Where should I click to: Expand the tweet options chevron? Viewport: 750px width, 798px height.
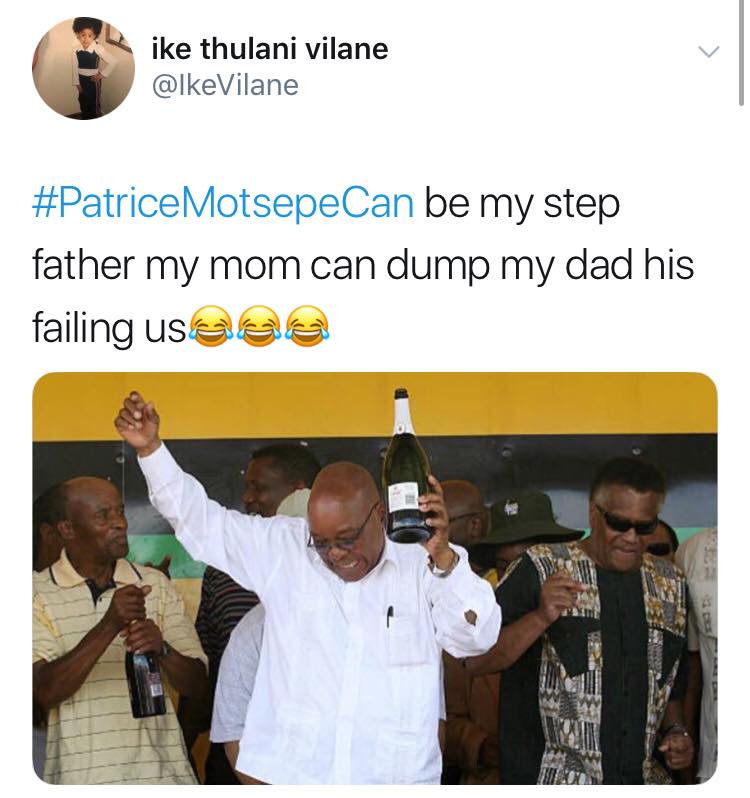click(708, 51)
